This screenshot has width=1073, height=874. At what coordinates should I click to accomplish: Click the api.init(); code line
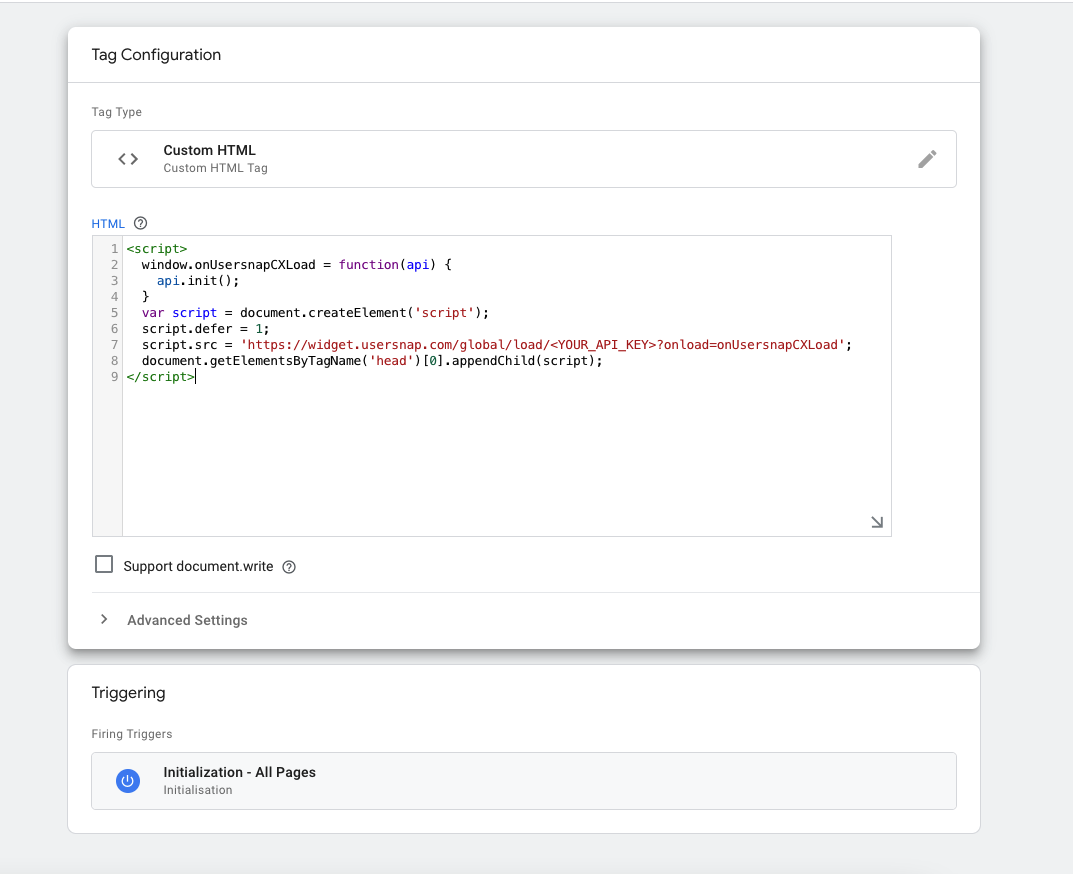coord(198,281)
